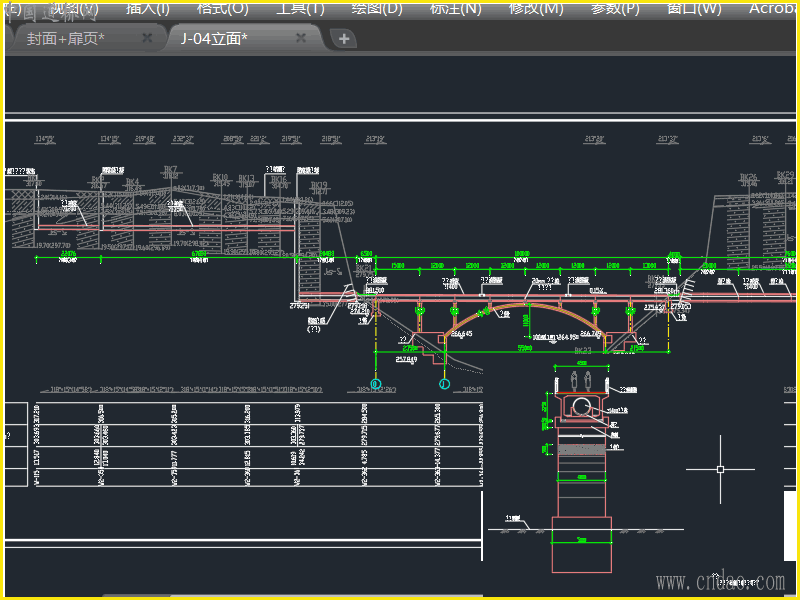The width and height of the screenshot is (800, 600).
Task: Select the BK4 borehole label
Action: pyautogui.click(x=132, y=182)
